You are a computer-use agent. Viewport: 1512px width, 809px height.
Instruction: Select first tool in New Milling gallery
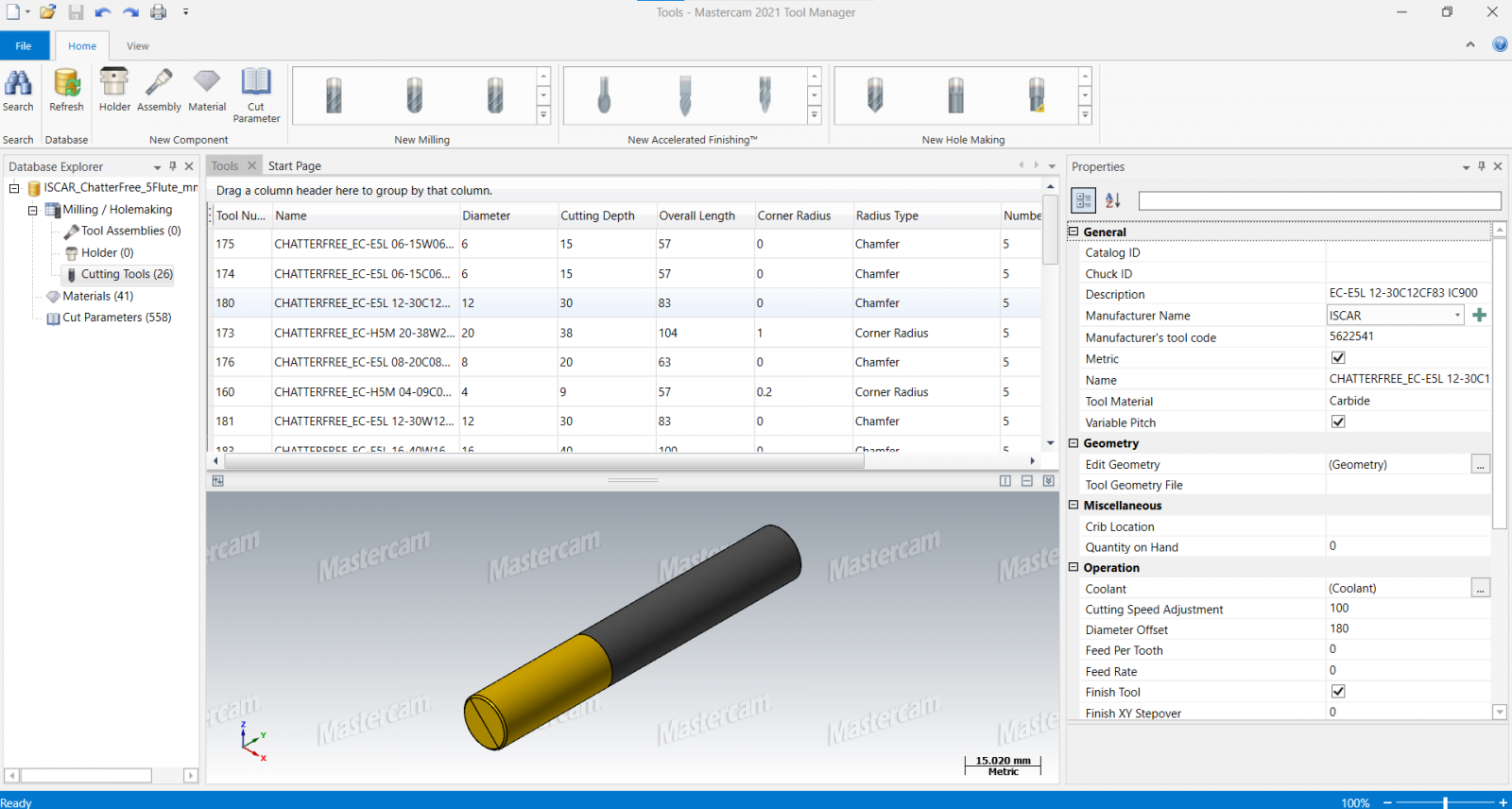pyautogui.click(x=334, y=95)
